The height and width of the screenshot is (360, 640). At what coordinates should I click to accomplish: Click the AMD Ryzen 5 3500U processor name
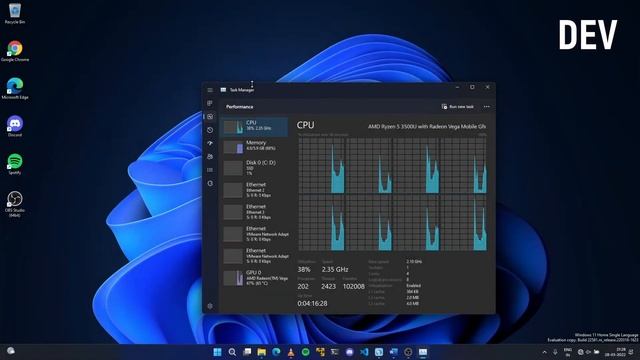click(427, 127)
